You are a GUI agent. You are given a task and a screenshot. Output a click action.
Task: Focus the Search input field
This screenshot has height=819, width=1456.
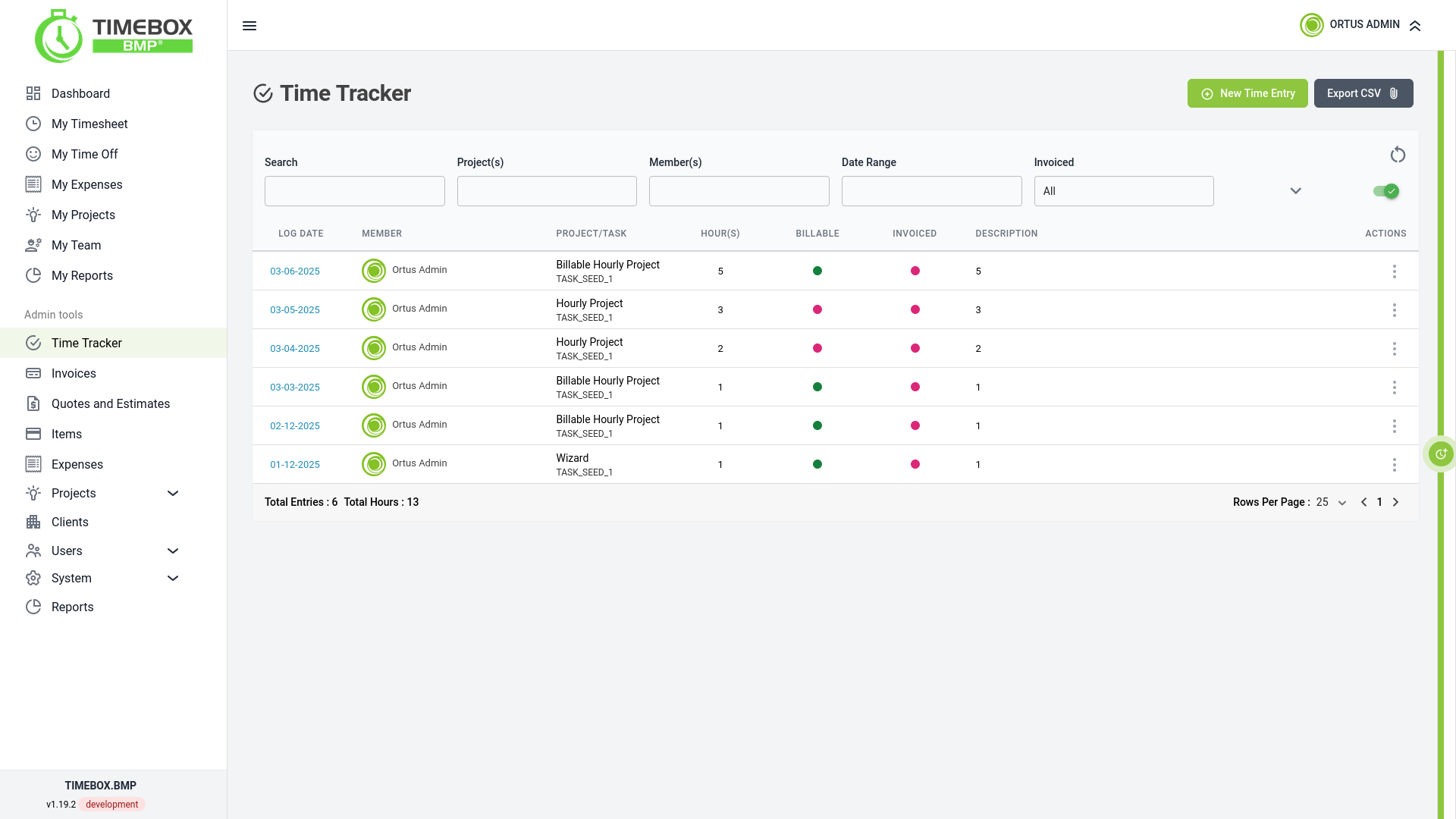click(x=355, y=191)
